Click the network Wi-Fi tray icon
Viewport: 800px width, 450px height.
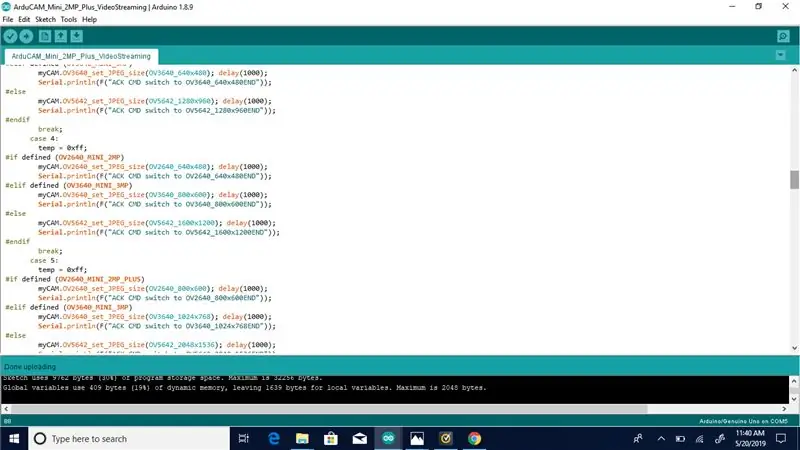tap(699, 439)
